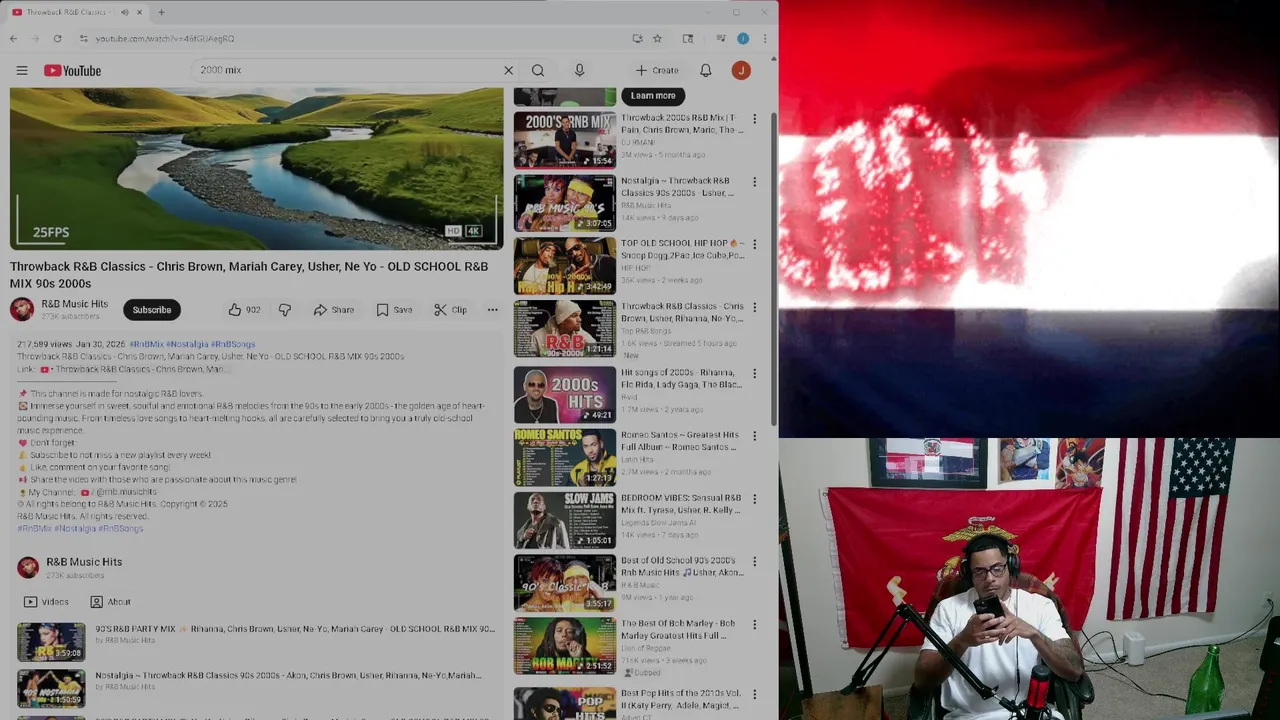The width and height of the screenshot is (1280, 720).
Task: Dislike the video
Action: click(x=285, y=310)
